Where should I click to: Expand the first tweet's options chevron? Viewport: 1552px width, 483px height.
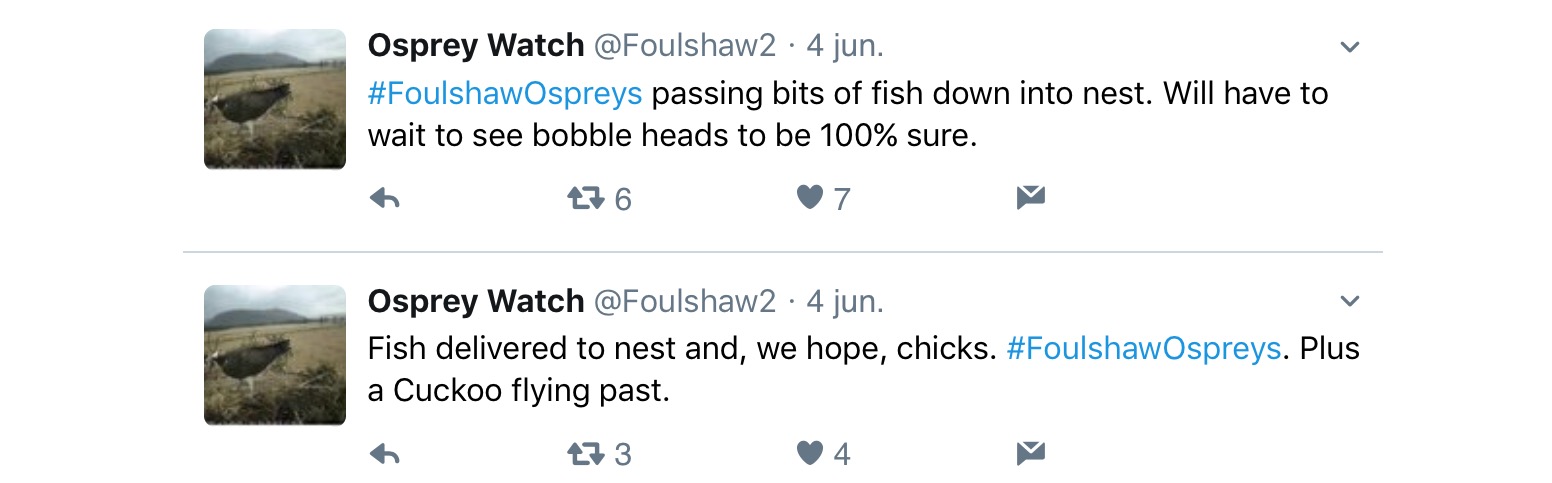point(1349,47)
